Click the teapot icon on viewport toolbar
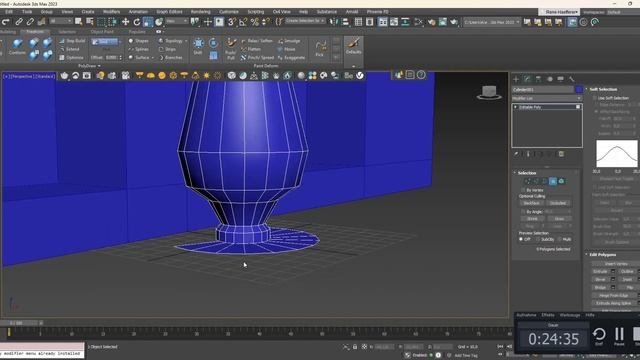The image size is (640, 360). pyautogui.click(x=64, y=76)
